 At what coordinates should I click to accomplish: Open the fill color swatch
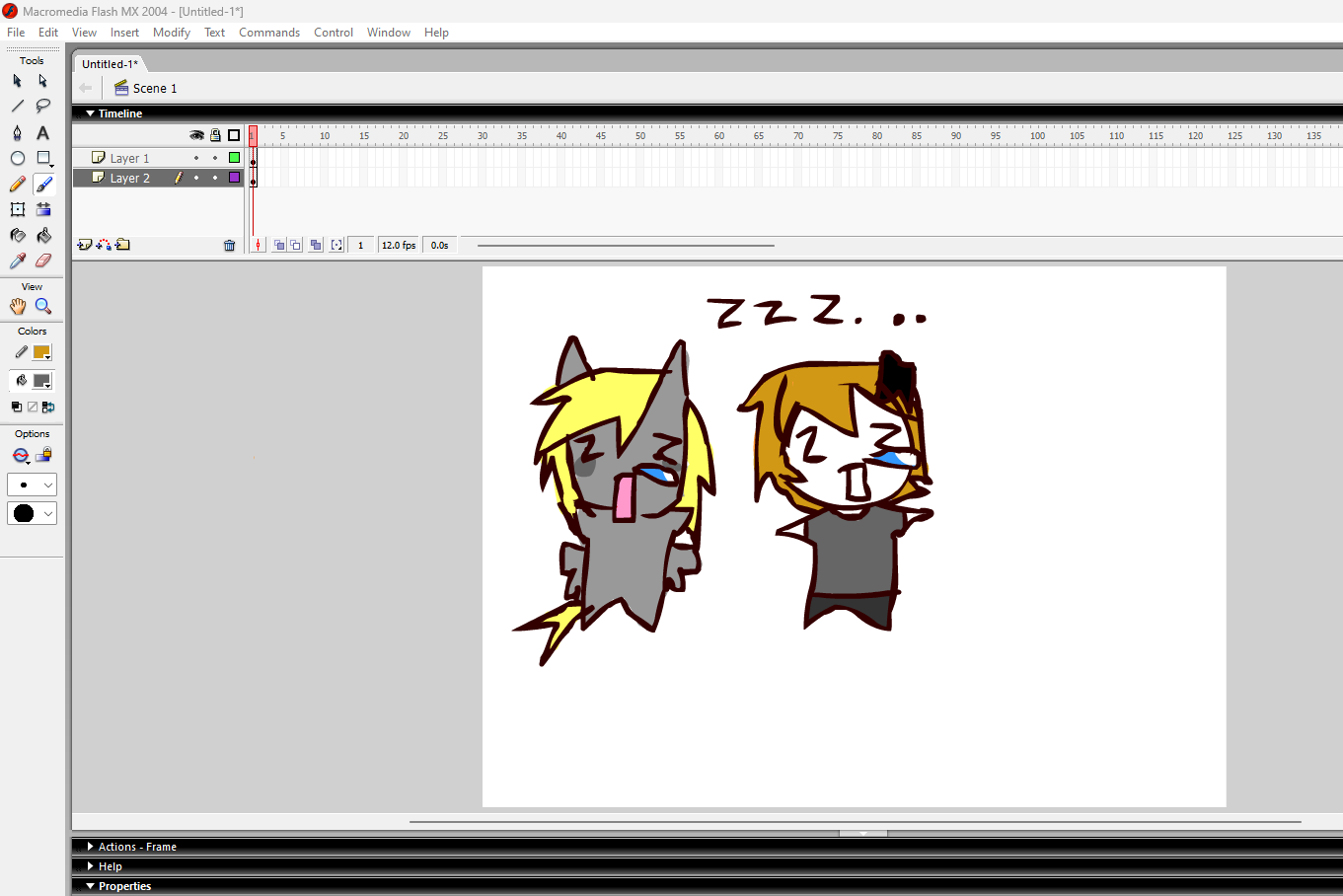[x=41, y=381]
